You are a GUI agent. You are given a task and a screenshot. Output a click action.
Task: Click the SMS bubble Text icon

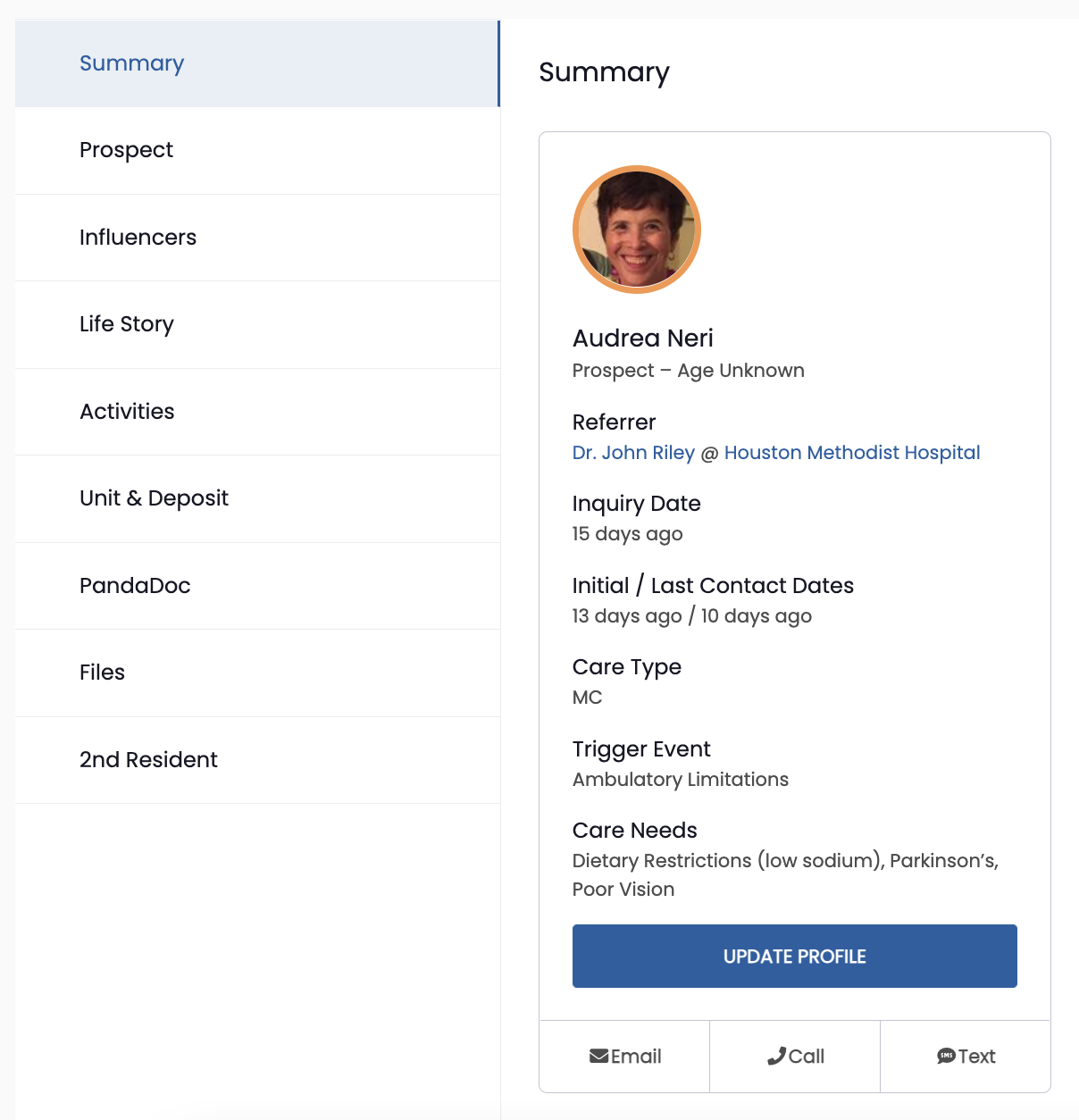point(946,1057)
